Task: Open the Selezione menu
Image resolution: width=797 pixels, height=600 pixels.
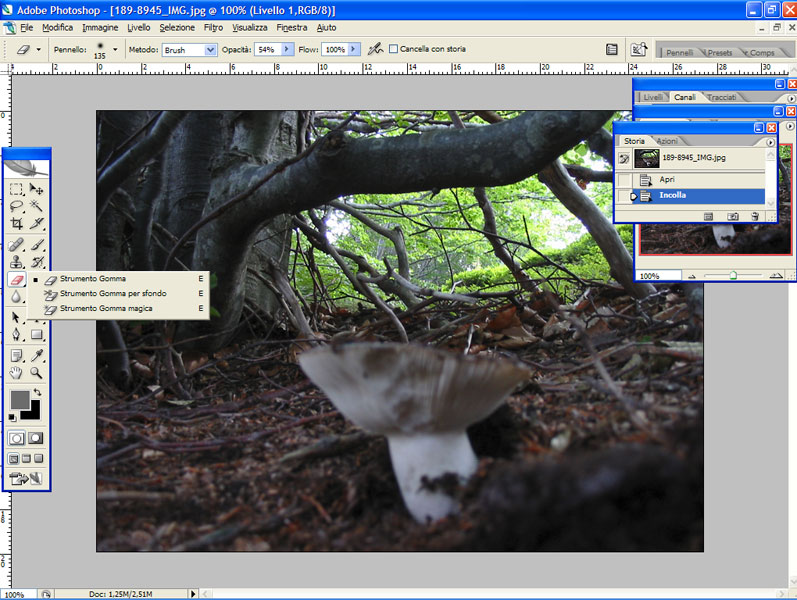Action: [177, 27]
